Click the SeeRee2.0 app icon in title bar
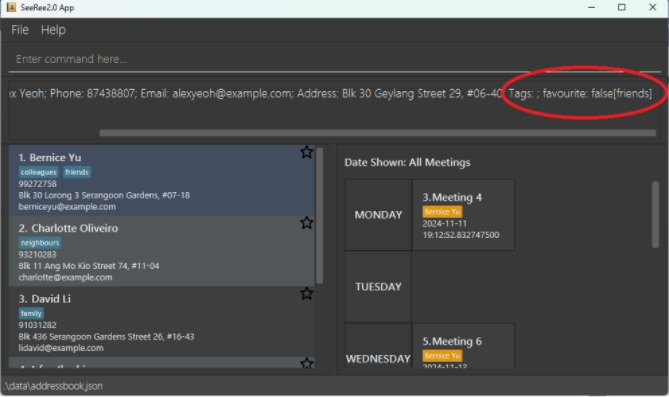This screenshot has width=669, height=397. pos(11,7)
